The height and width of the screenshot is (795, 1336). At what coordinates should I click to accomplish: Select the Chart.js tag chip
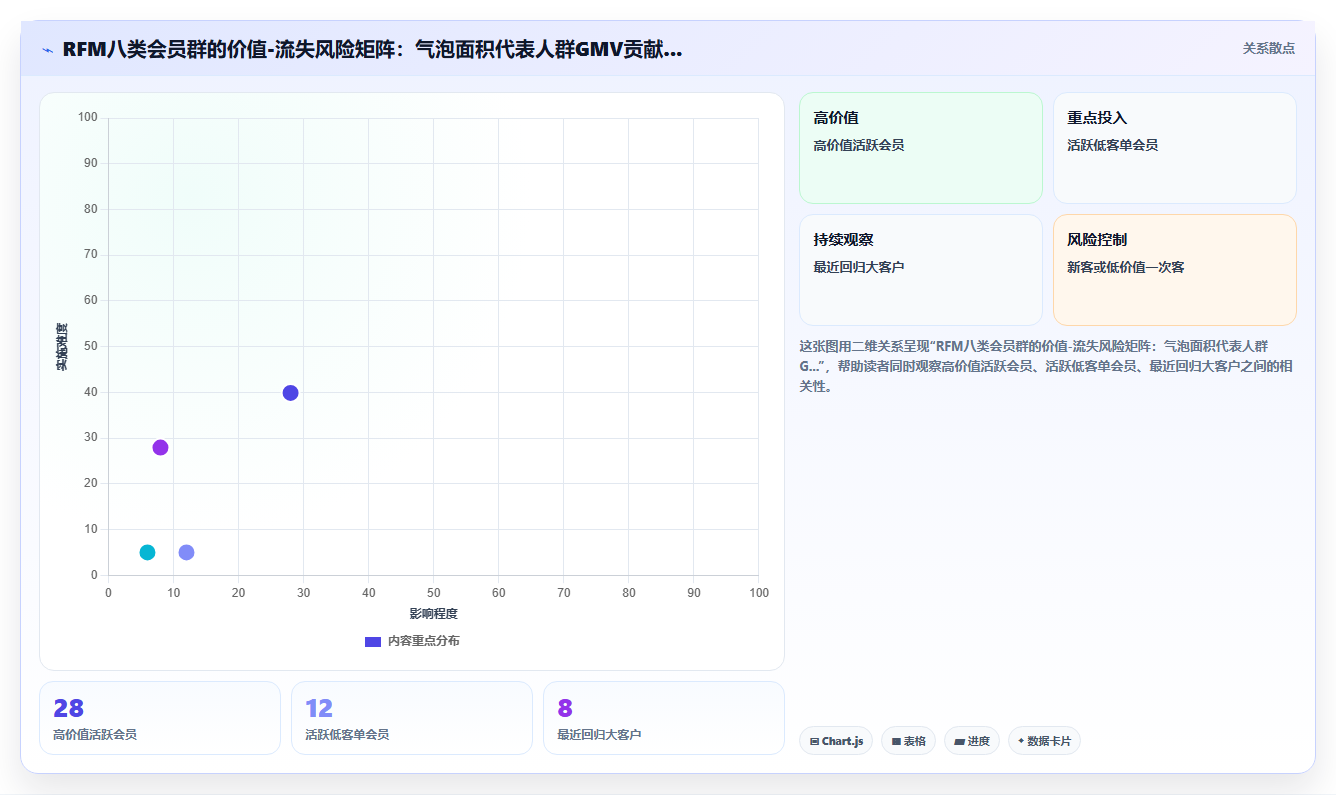(836, 741)
